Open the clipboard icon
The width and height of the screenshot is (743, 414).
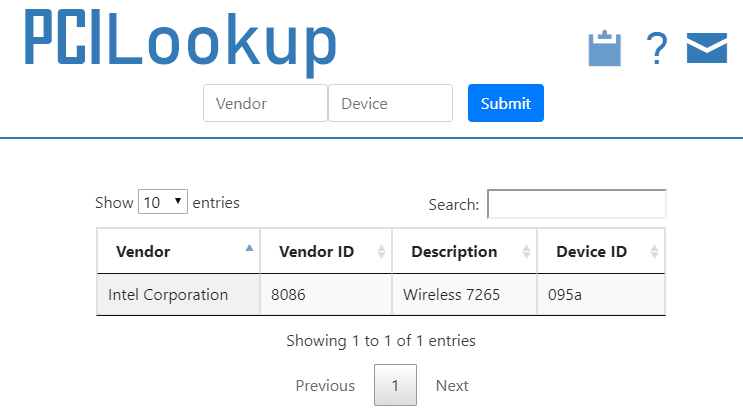604,48
